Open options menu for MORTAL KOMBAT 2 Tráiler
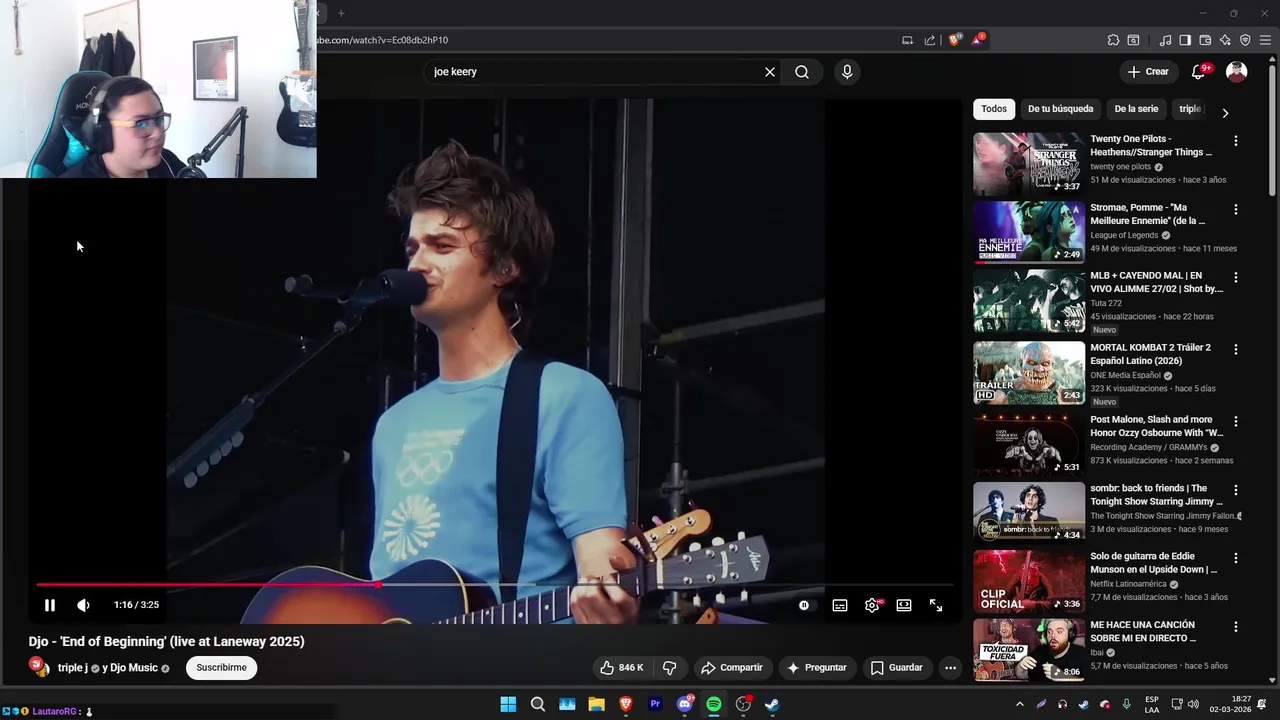Viewport: 1280px width, 720px height. click(1236, 350)
